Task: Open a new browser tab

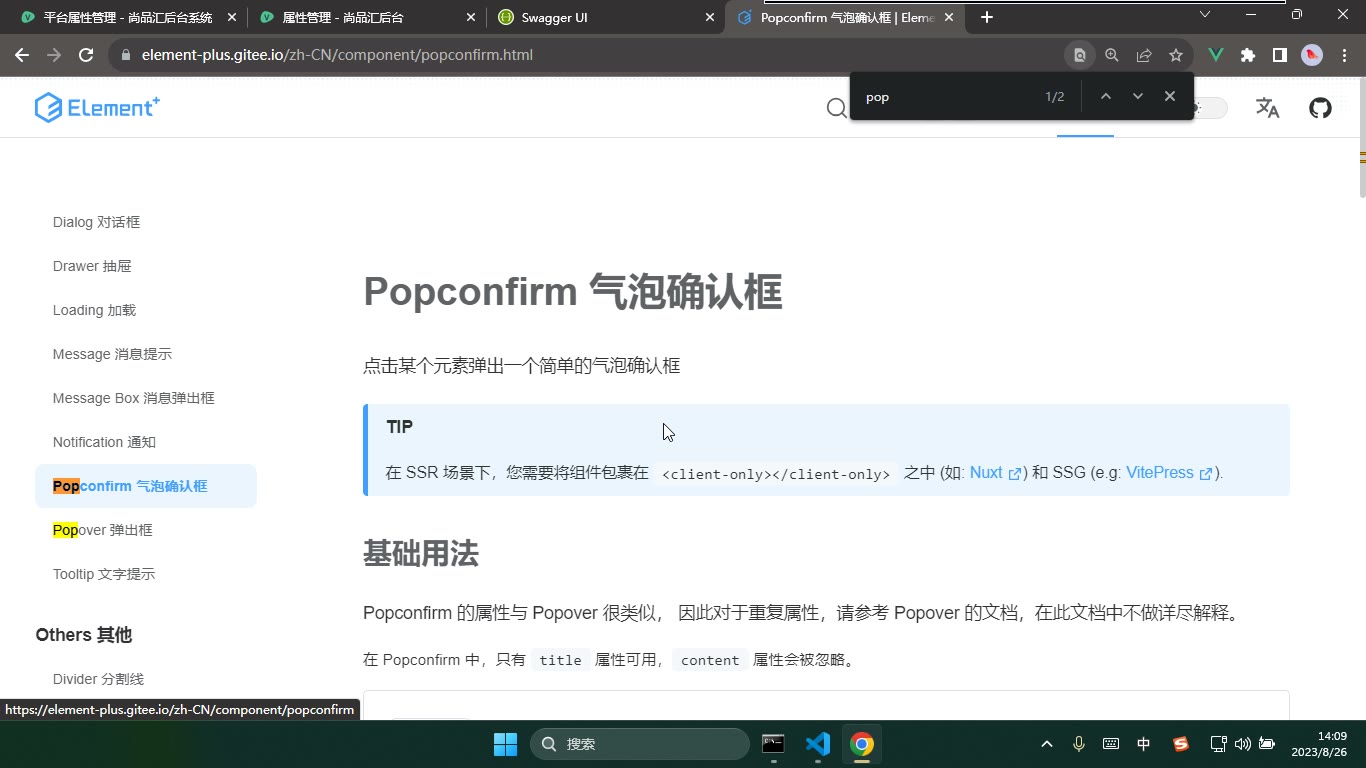Action: [x=987, y=17]
